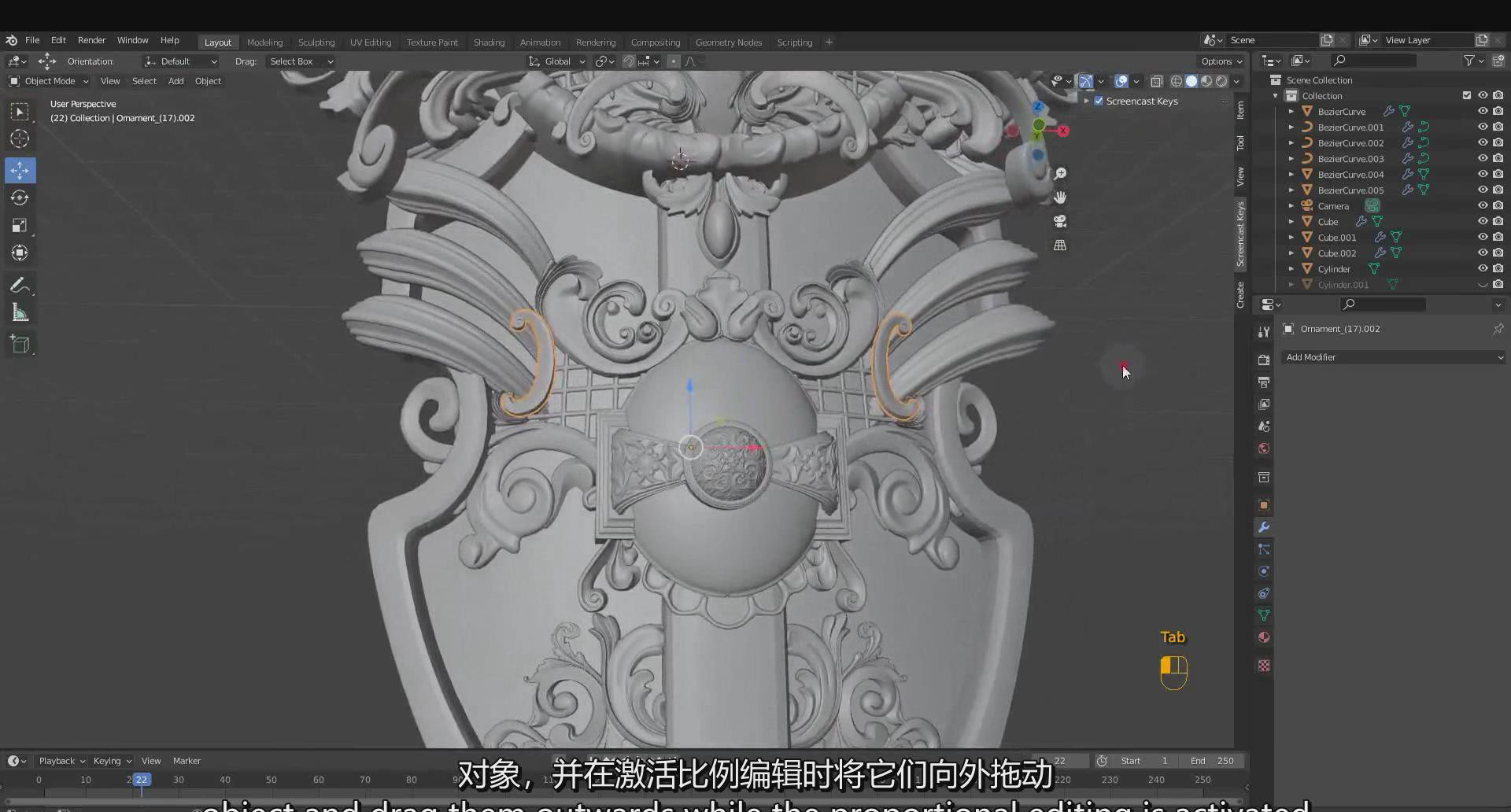Toggle viewport visibility of the Camera object
Image resolution: width=1511 pixels, height=812 pixels.
pyautogui.click(x=1482, y=205)
